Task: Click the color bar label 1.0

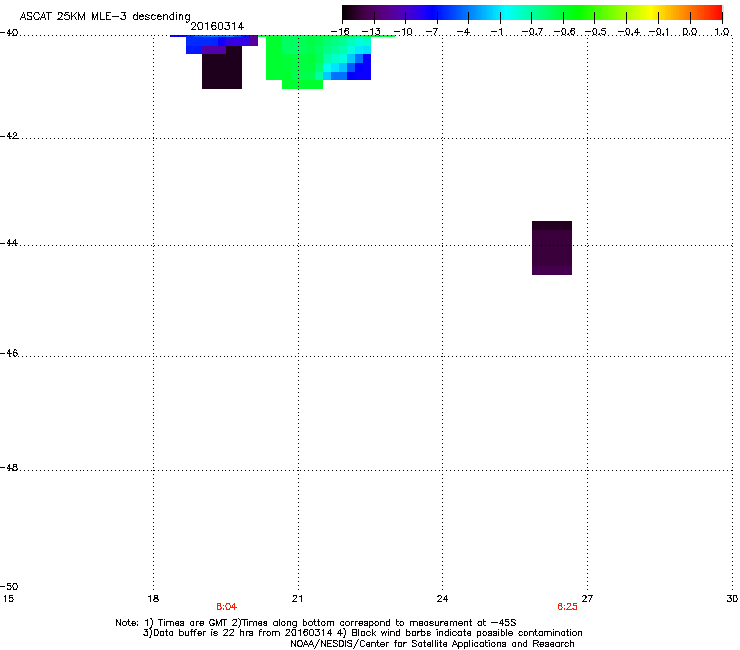Action: coord(722,32)
